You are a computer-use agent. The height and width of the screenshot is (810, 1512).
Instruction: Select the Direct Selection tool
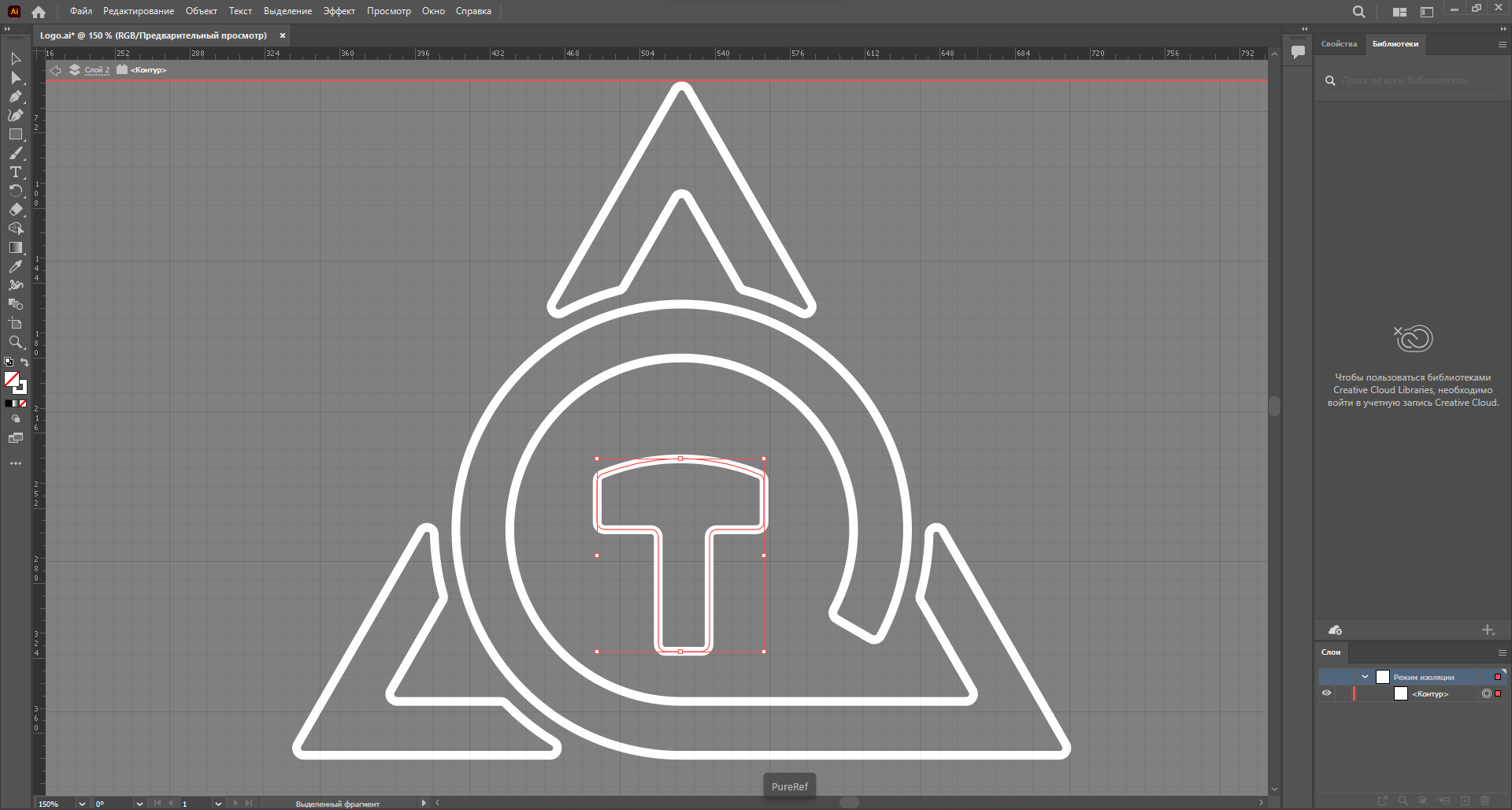tap(16, 78)
